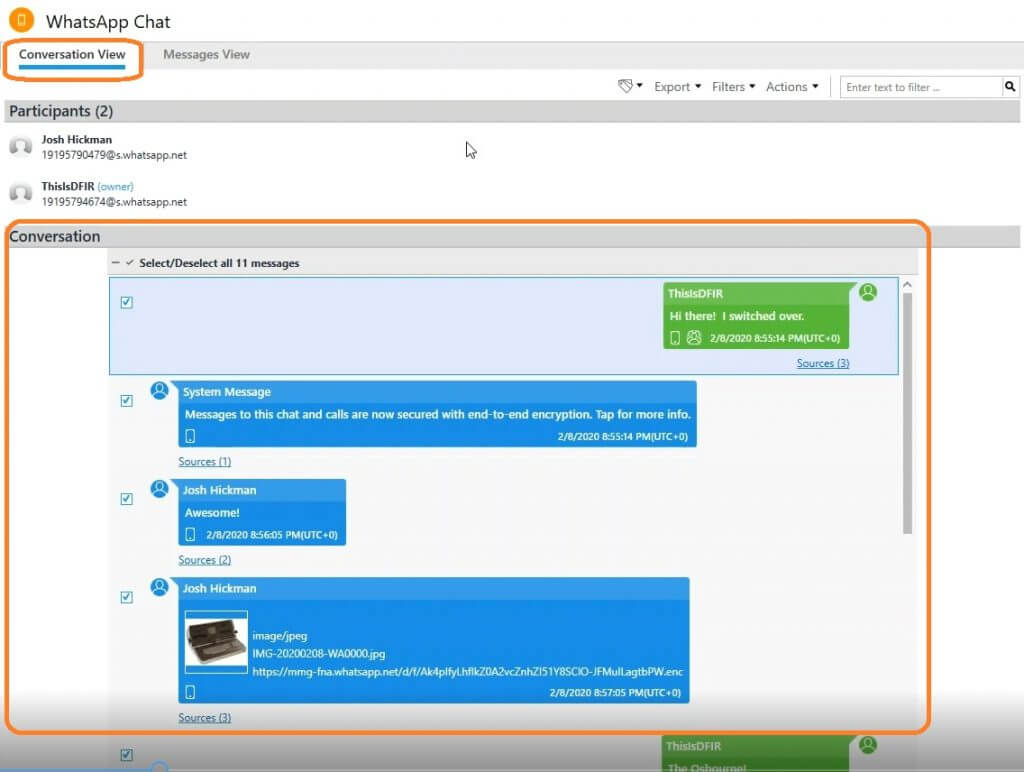Click the phone icon in 'Awesome!' message
This screenshot has width=1024, height=772.
[190, 534]
